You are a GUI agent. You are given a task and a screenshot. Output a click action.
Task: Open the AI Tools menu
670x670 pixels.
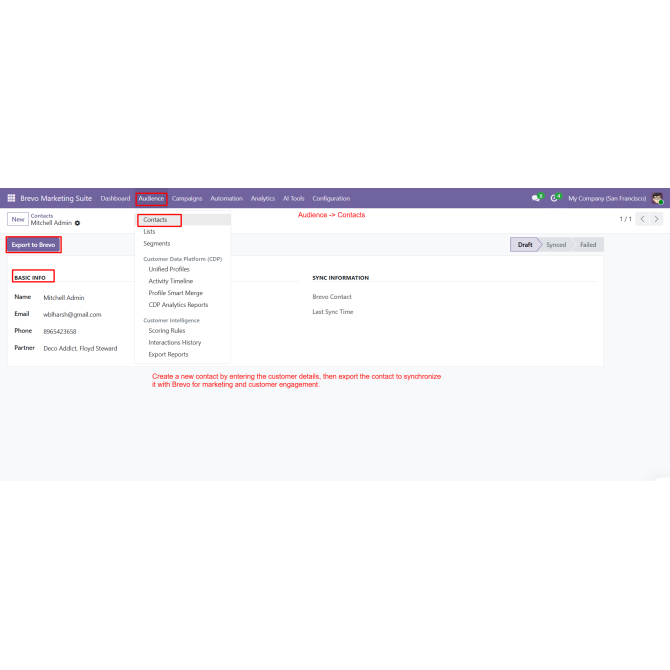point(294,198)
